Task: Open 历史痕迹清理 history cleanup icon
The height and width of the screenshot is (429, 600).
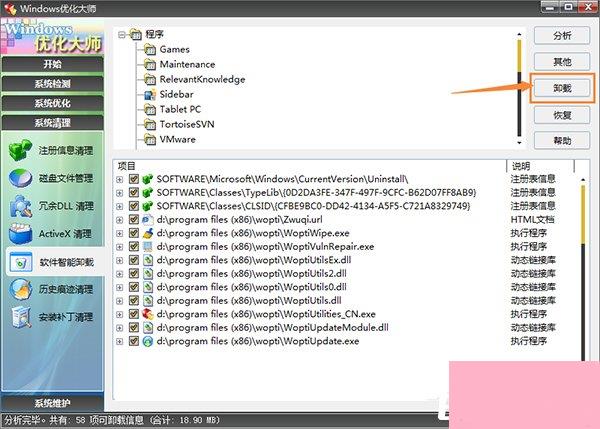Action: [21, 289]
